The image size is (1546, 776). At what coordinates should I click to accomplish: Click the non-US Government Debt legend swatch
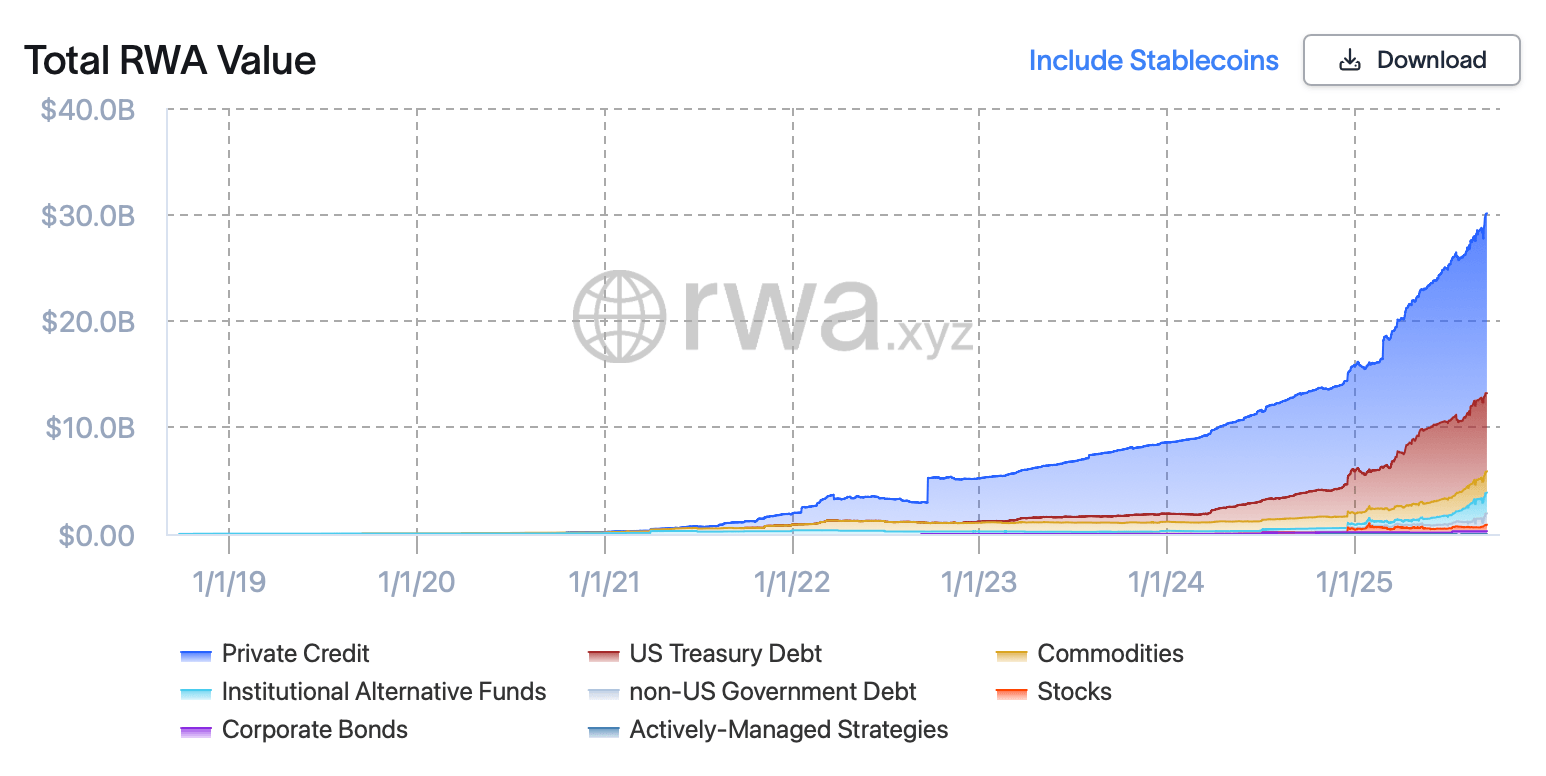point(604,693)
